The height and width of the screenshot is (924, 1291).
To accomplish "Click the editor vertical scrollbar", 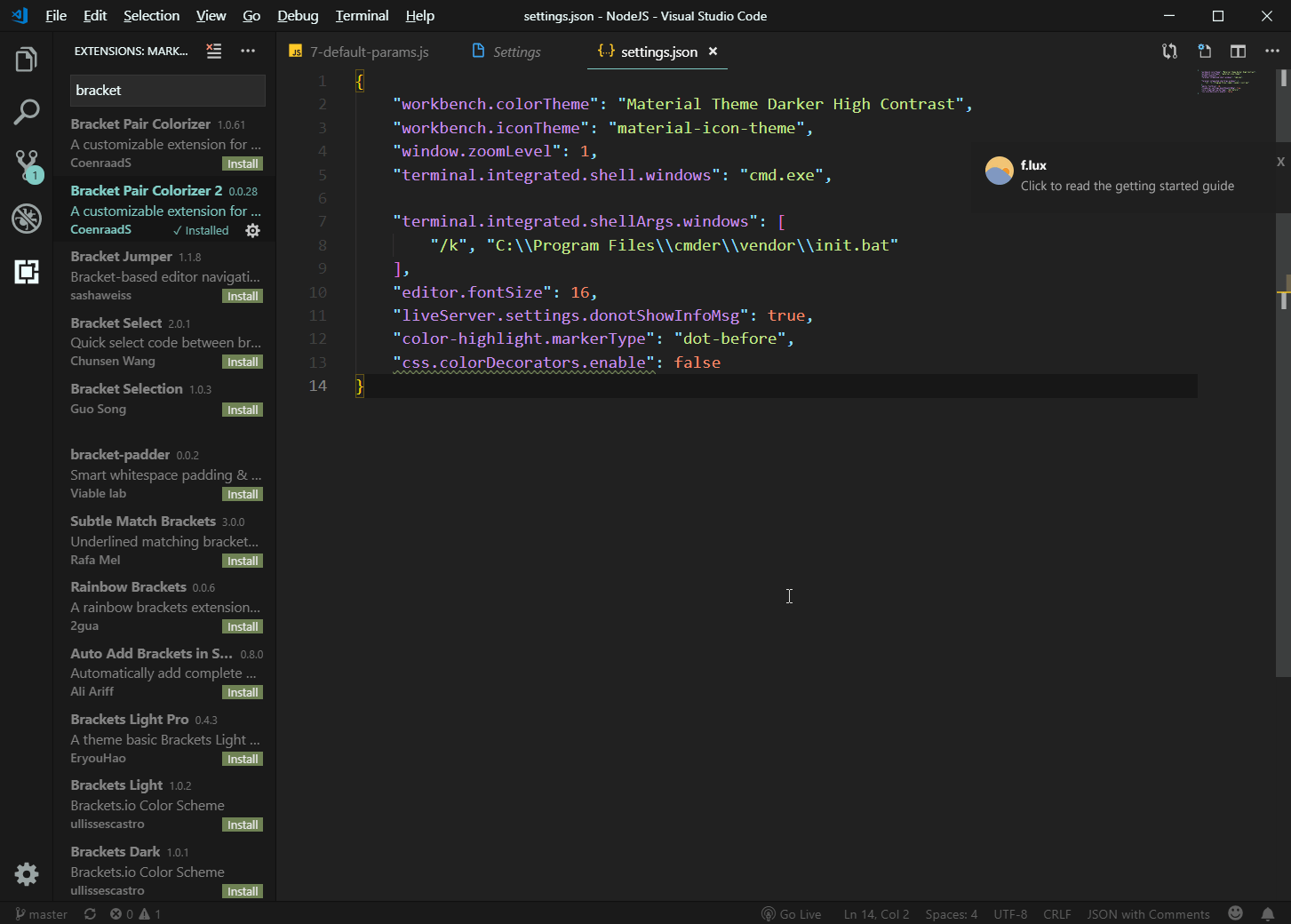I will click(x=1283, y=373).
